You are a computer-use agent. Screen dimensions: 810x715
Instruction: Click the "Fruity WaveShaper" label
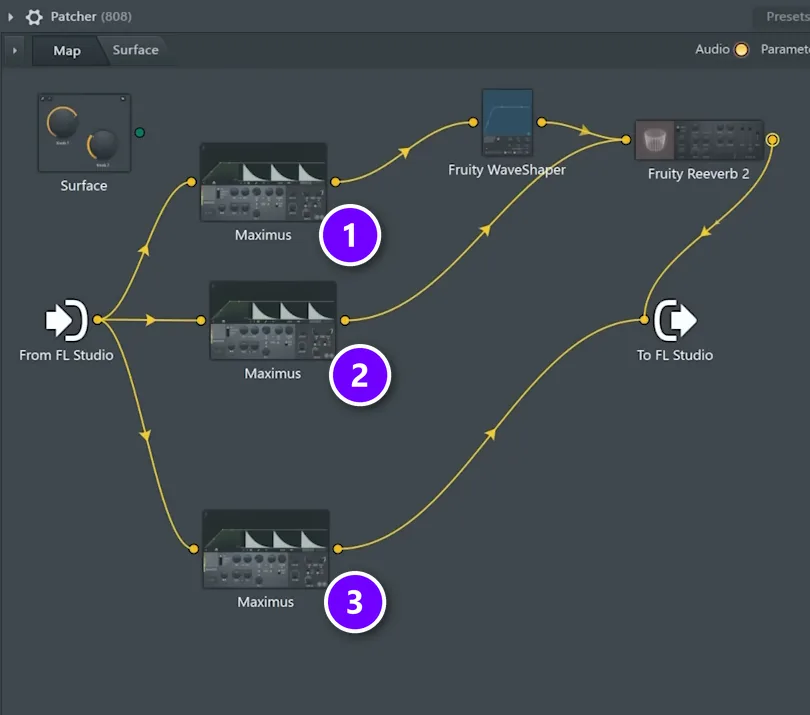[x=507, y=170]
